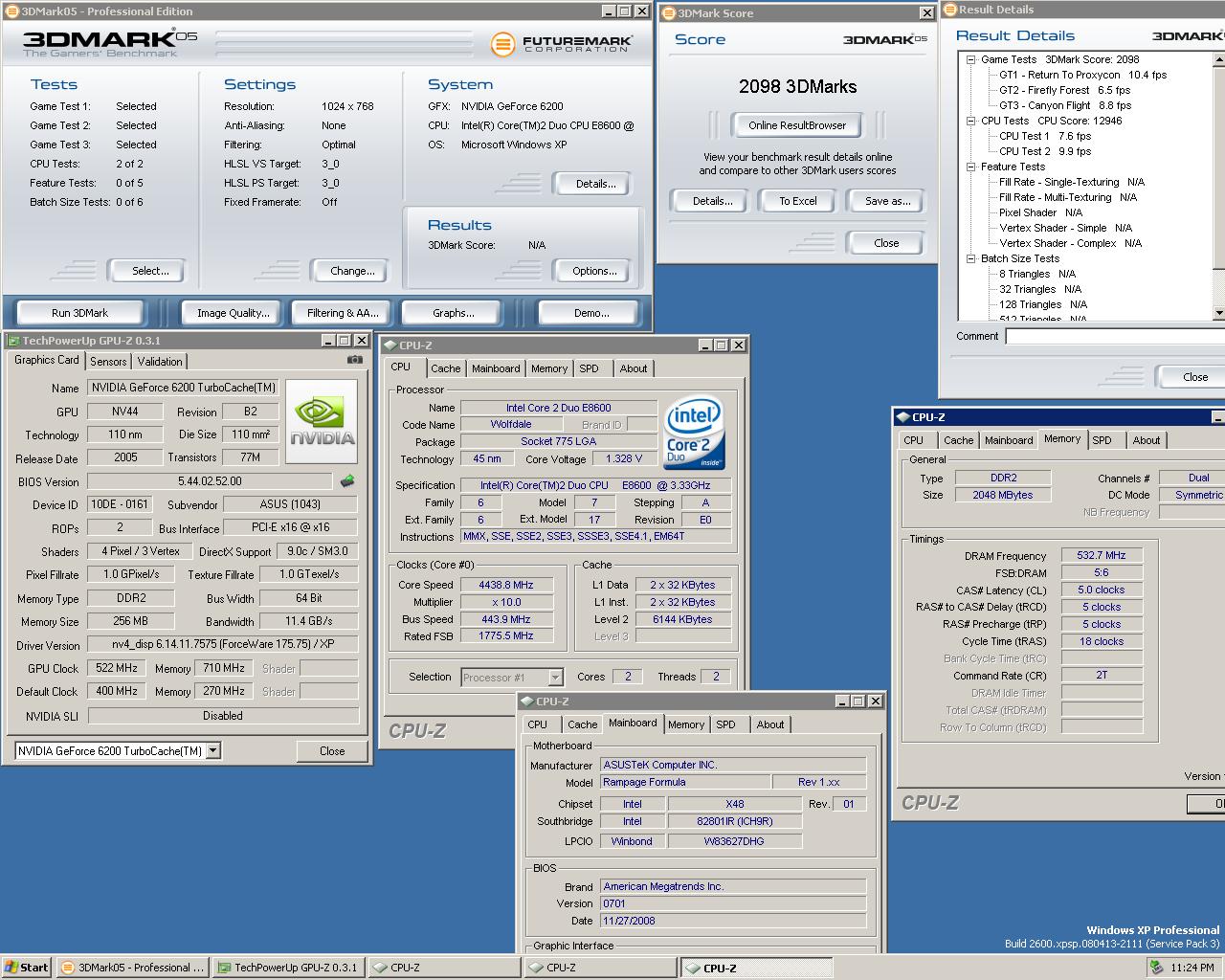Close the 3DMark Score dialog using the Close button
The width and height of the screenshot is (1225, 980).
point(886,243)
